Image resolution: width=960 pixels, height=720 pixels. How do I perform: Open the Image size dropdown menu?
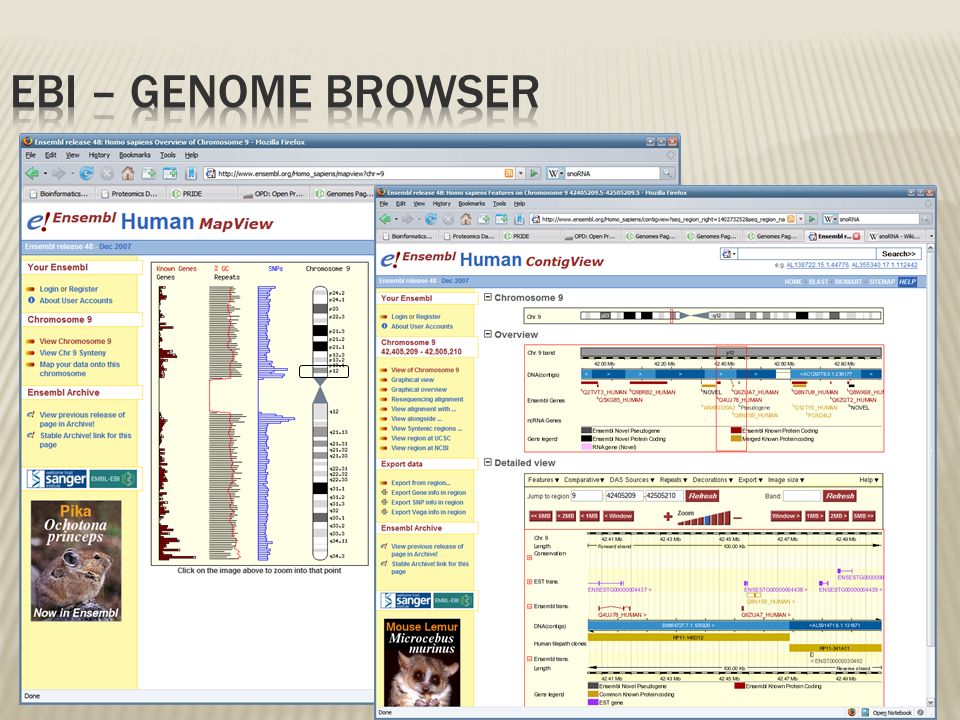pyautogui.click(x=786, y=480)
